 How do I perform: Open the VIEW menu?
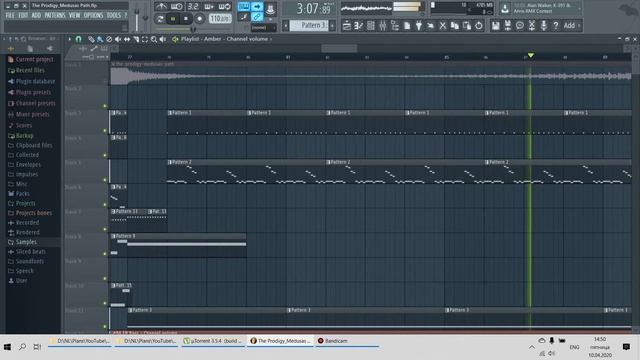coord(74,16)
